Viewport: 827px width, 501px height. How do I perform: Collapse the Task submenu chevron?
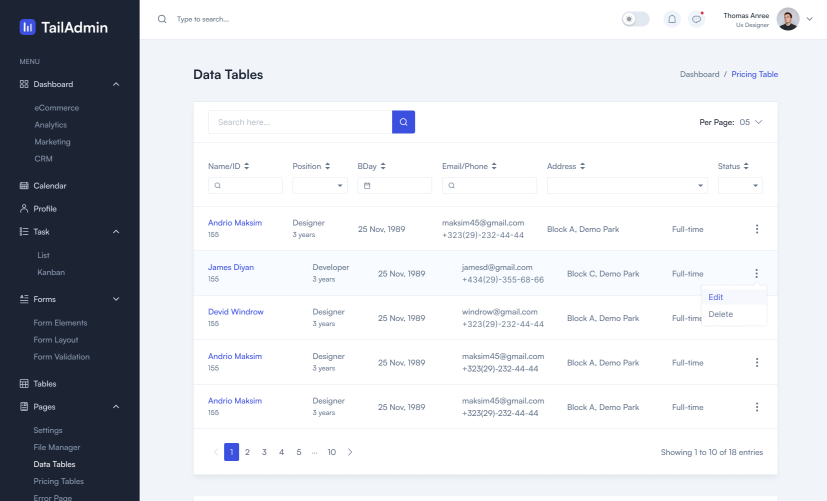[x=116, y=232]
